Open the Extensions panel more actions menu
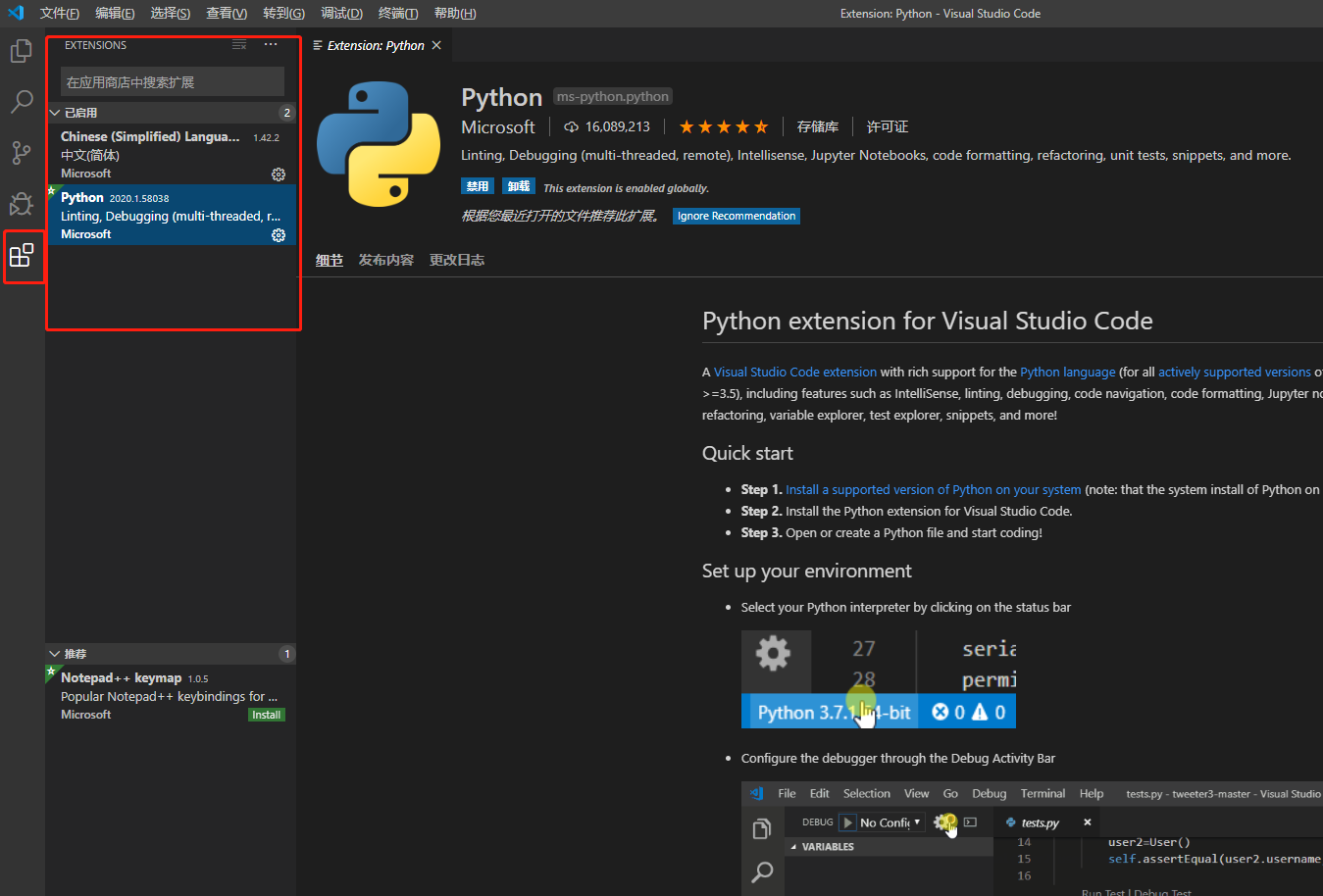 [x=271, y=45]
